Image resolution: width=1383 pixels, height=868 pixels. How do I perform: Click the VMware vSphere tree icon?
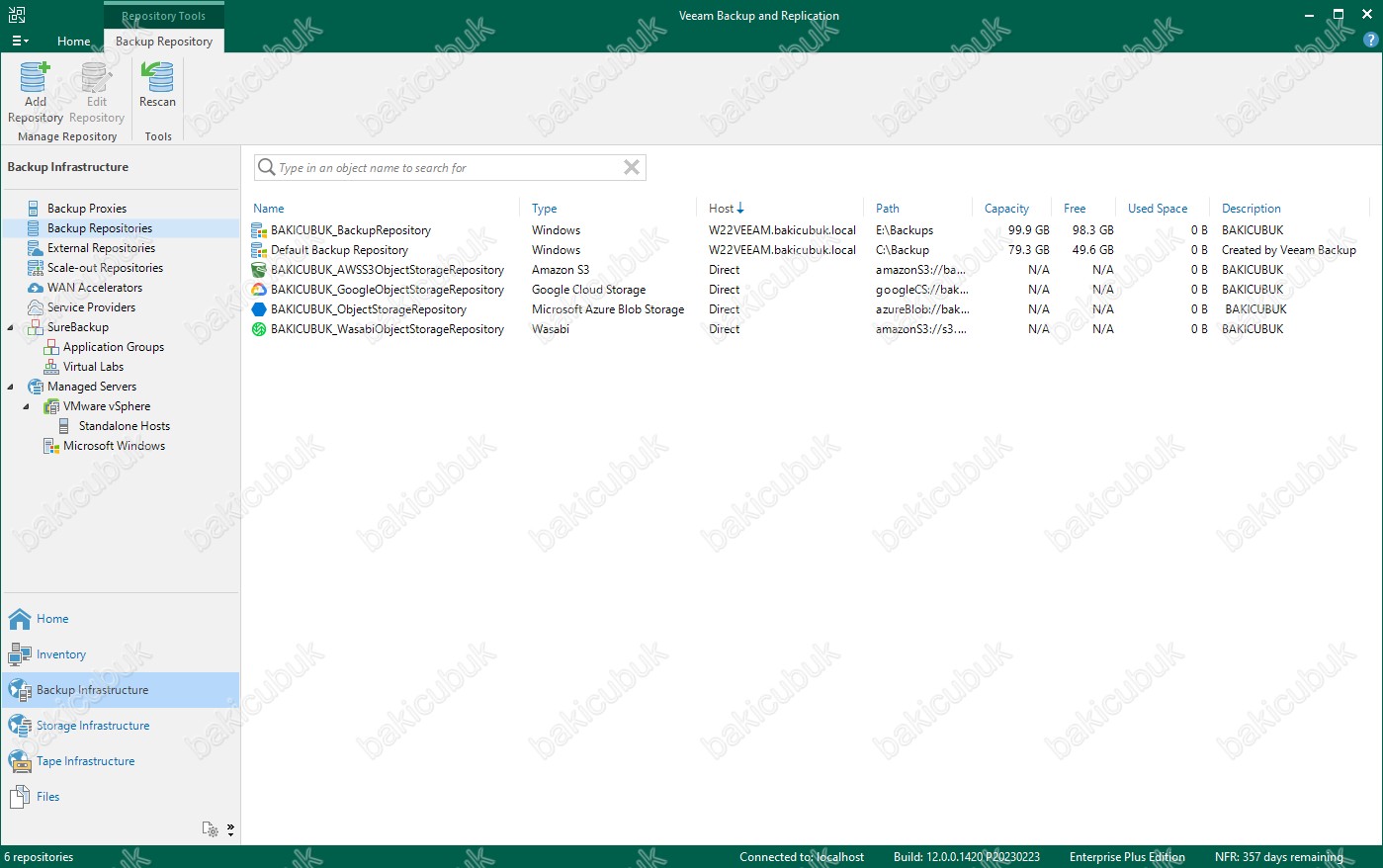pos(51,406)
